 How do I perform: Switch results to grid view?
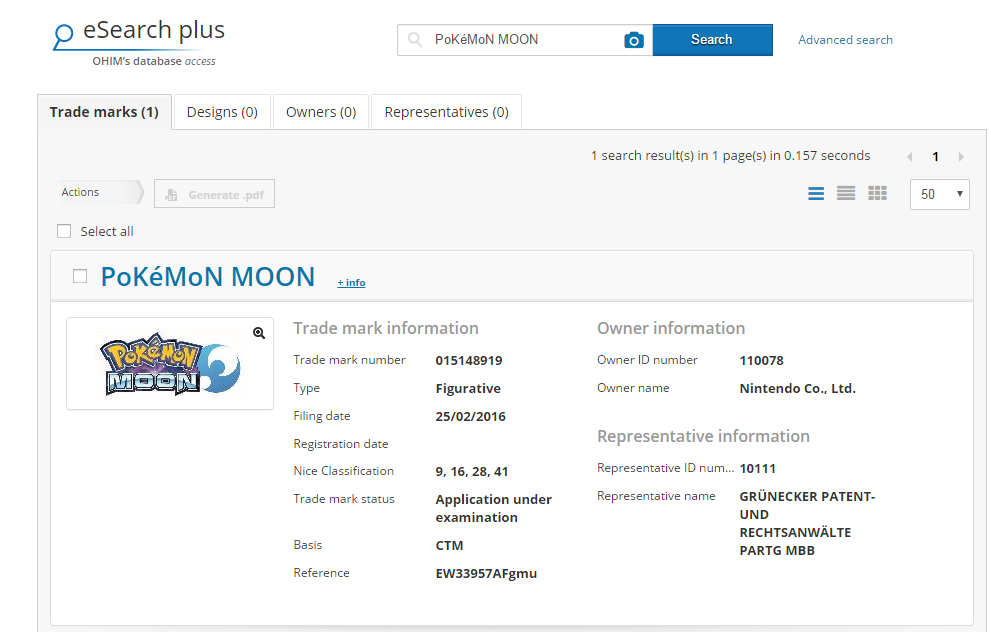click(x=877, y=193)
